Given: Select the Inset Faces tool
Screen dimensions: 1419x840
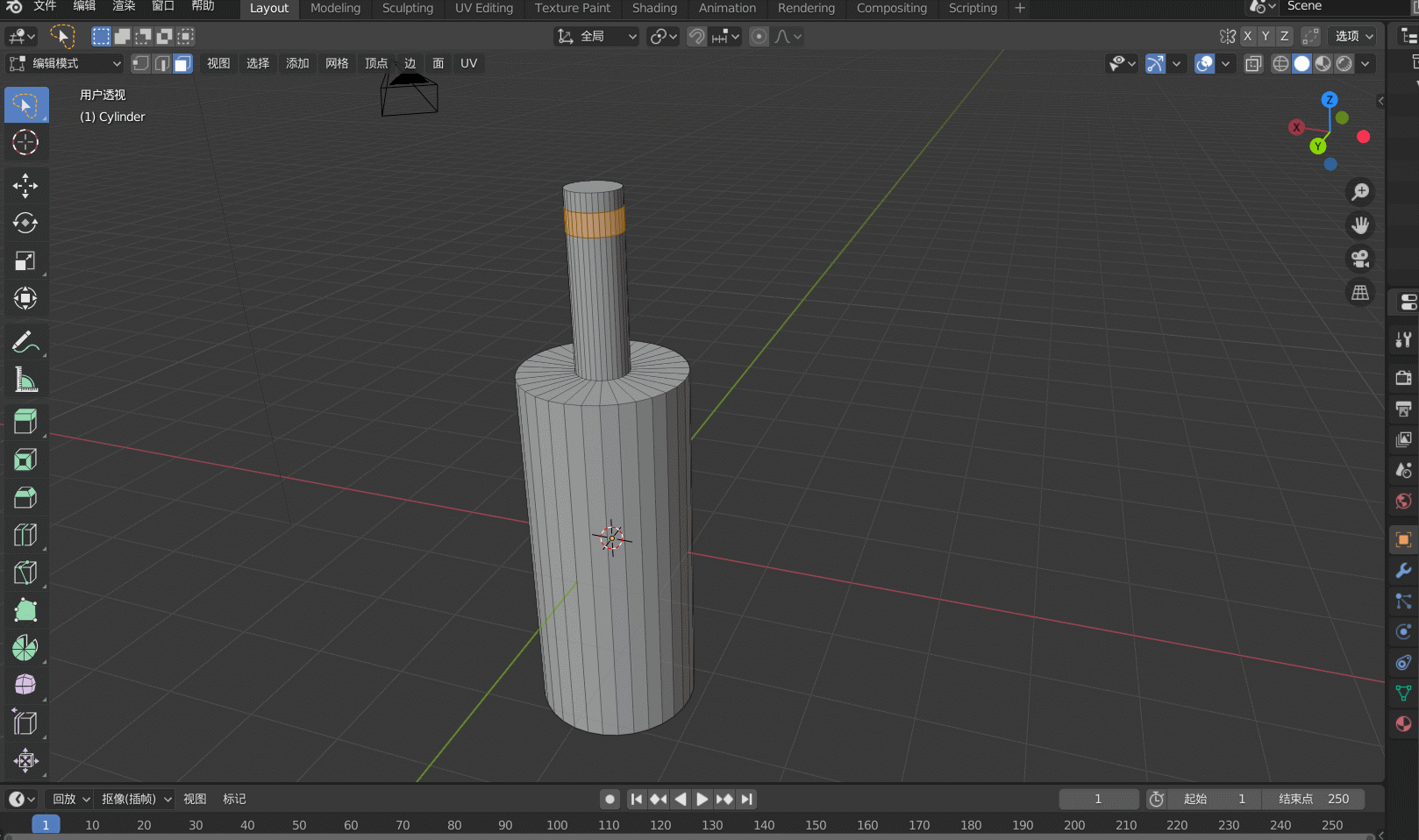Looking at the screenshot, I should pyautogui.click(x=25, y=459).
